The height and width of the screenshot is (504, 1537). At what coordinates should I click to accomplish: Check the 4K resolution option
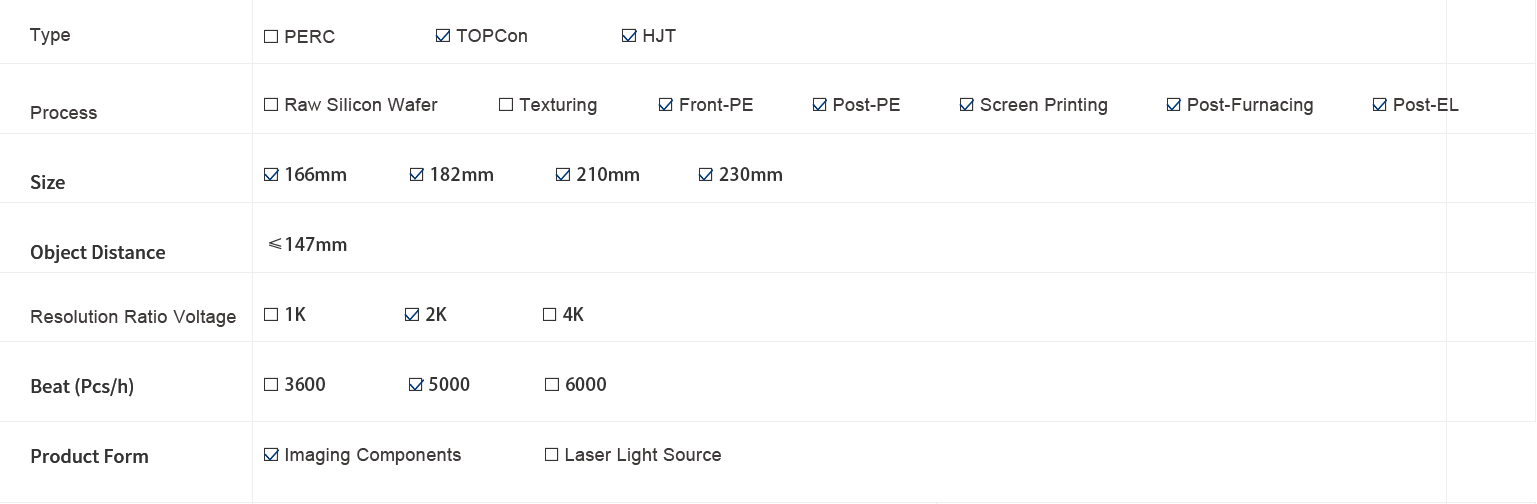tap(550, 315)
